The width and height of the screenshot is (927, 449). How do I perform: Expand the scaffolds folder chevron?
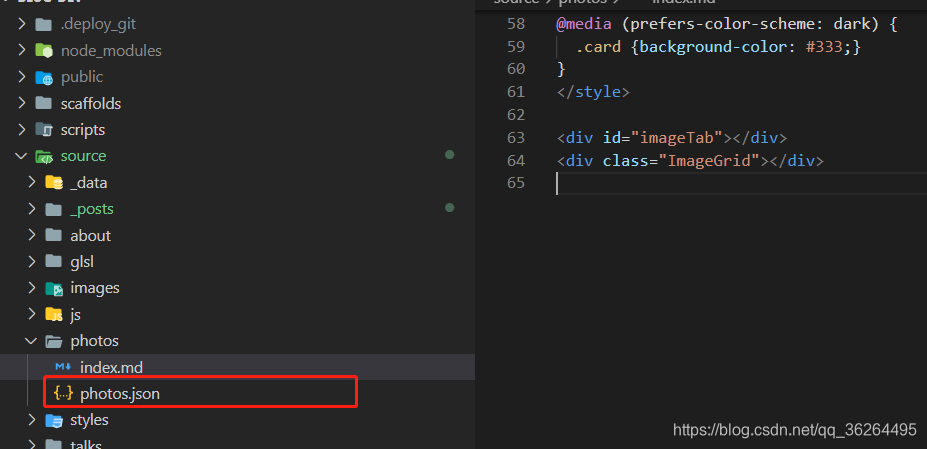click(x=22, y=103)
